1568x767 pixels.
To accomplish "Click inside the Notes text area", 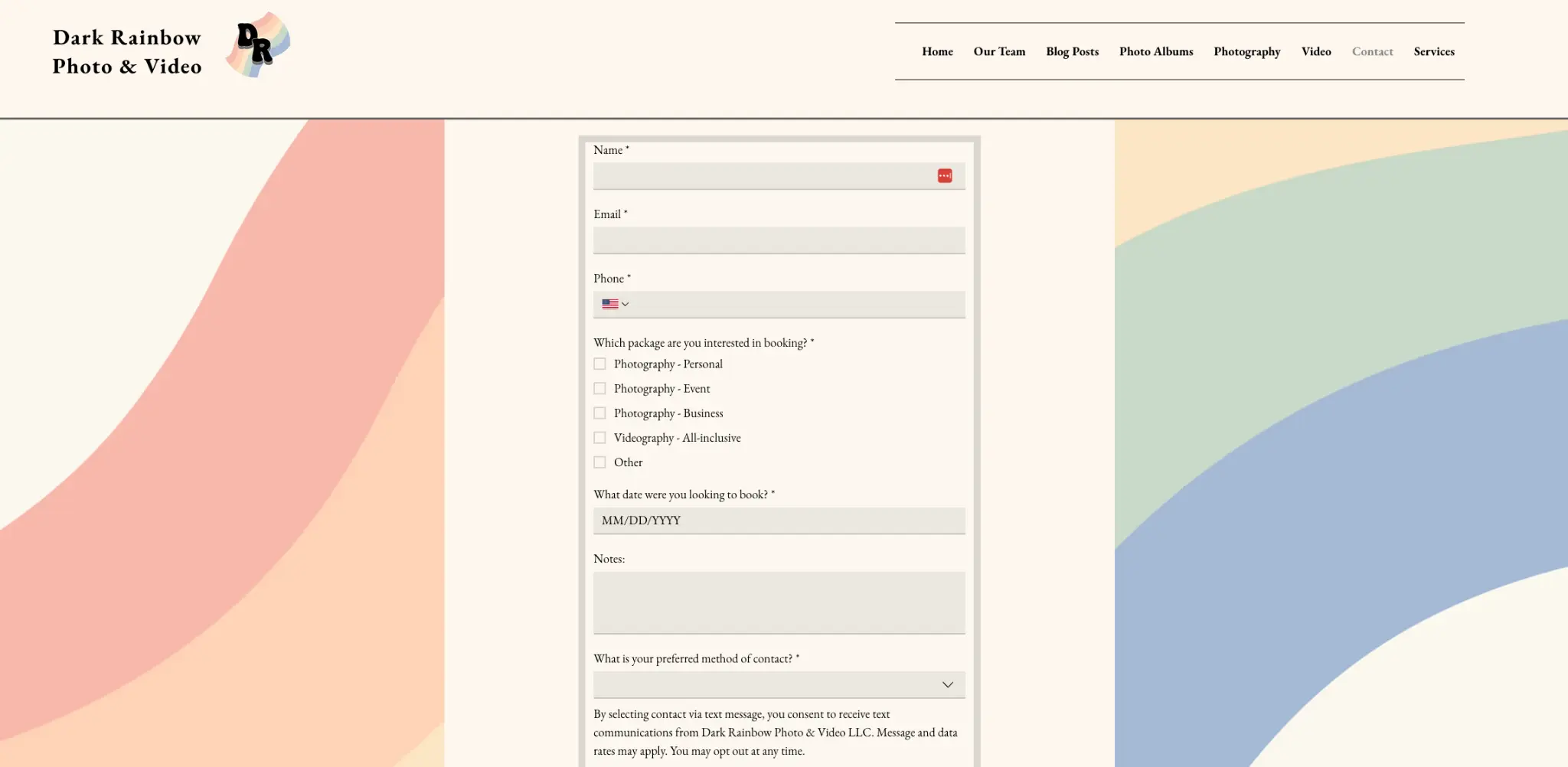I will coord(779,602).
